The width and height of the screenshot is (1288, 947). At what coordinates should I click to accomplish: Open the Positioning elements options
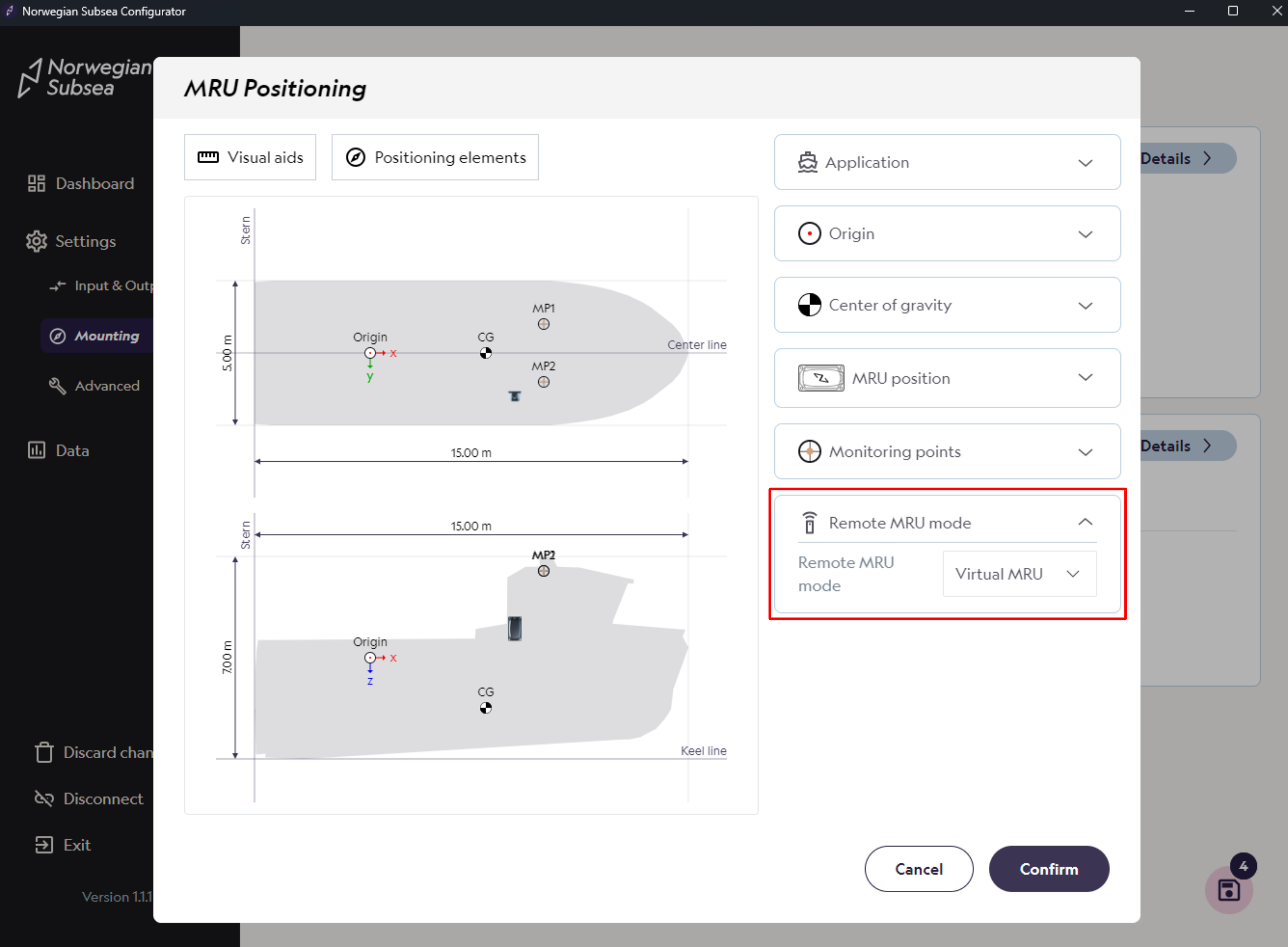click(435, 158)
